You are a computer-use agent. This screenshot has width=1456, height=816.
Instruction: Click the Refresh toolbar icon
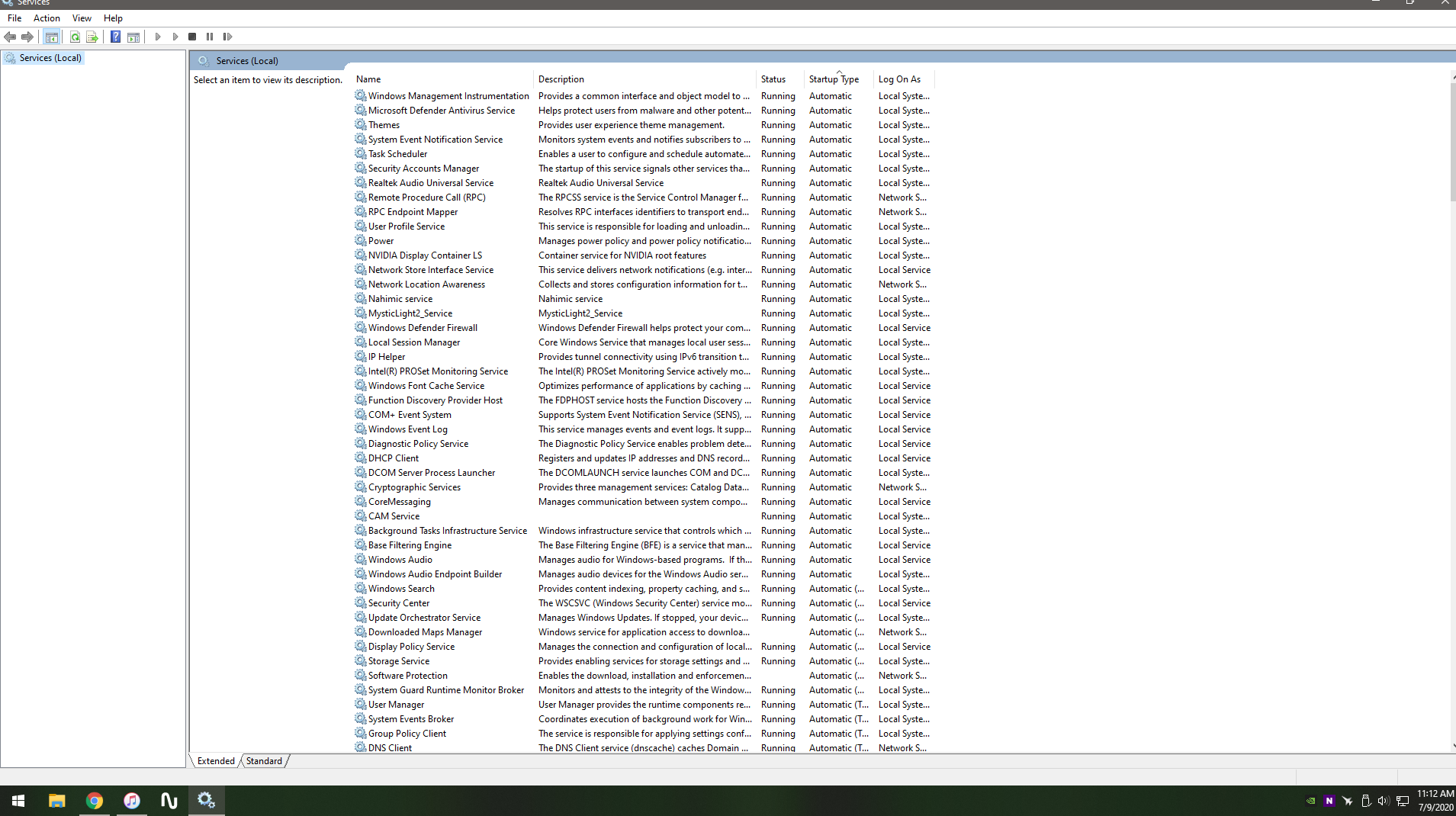click(75, 37)
